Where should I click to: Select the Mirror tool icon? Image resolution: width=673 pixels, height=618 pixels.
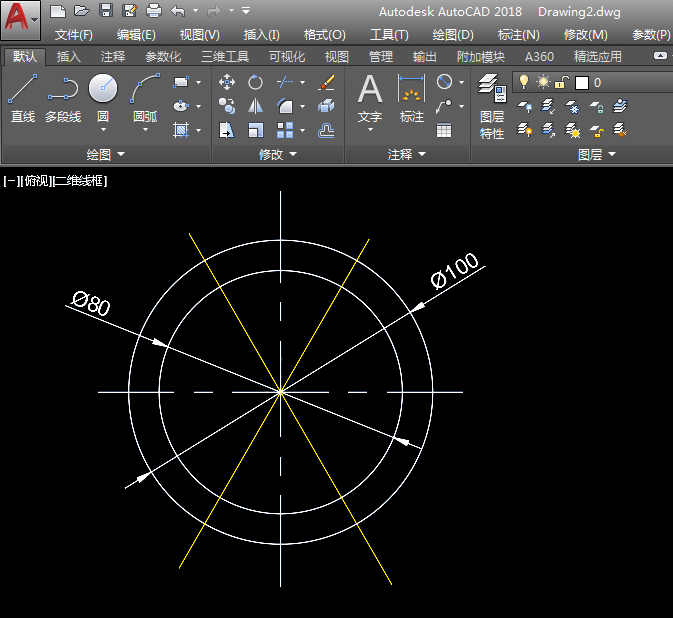coord(256,106)
